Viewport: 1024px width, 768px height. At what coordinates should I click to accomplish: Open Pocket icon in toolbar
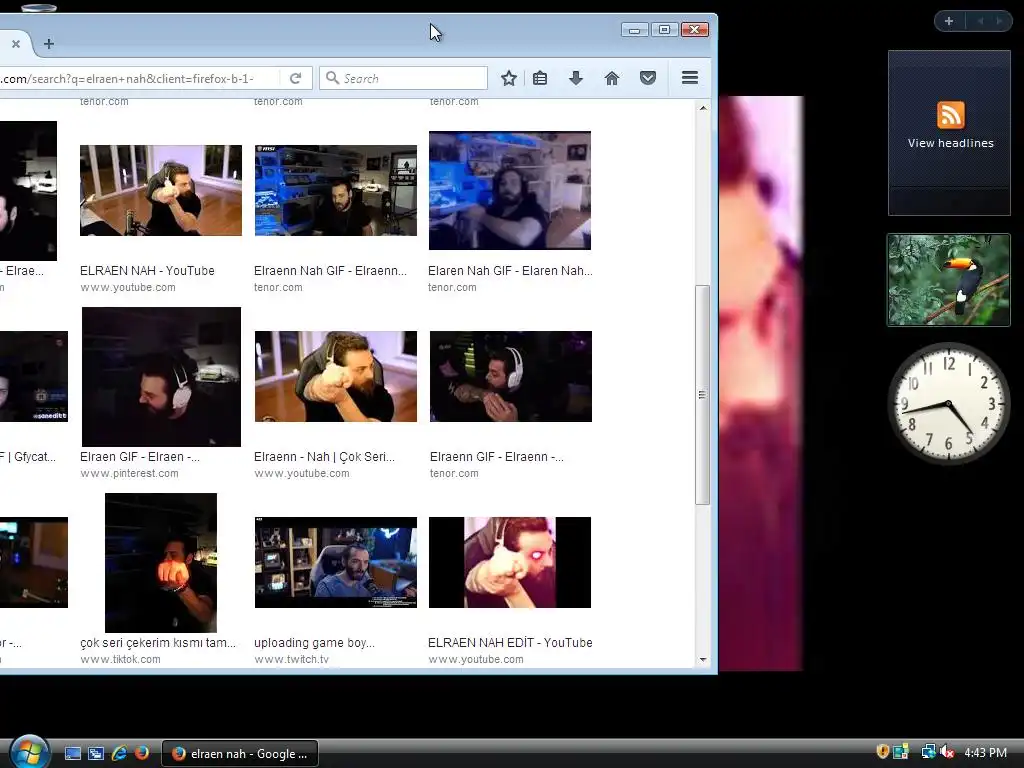[648, 78]
